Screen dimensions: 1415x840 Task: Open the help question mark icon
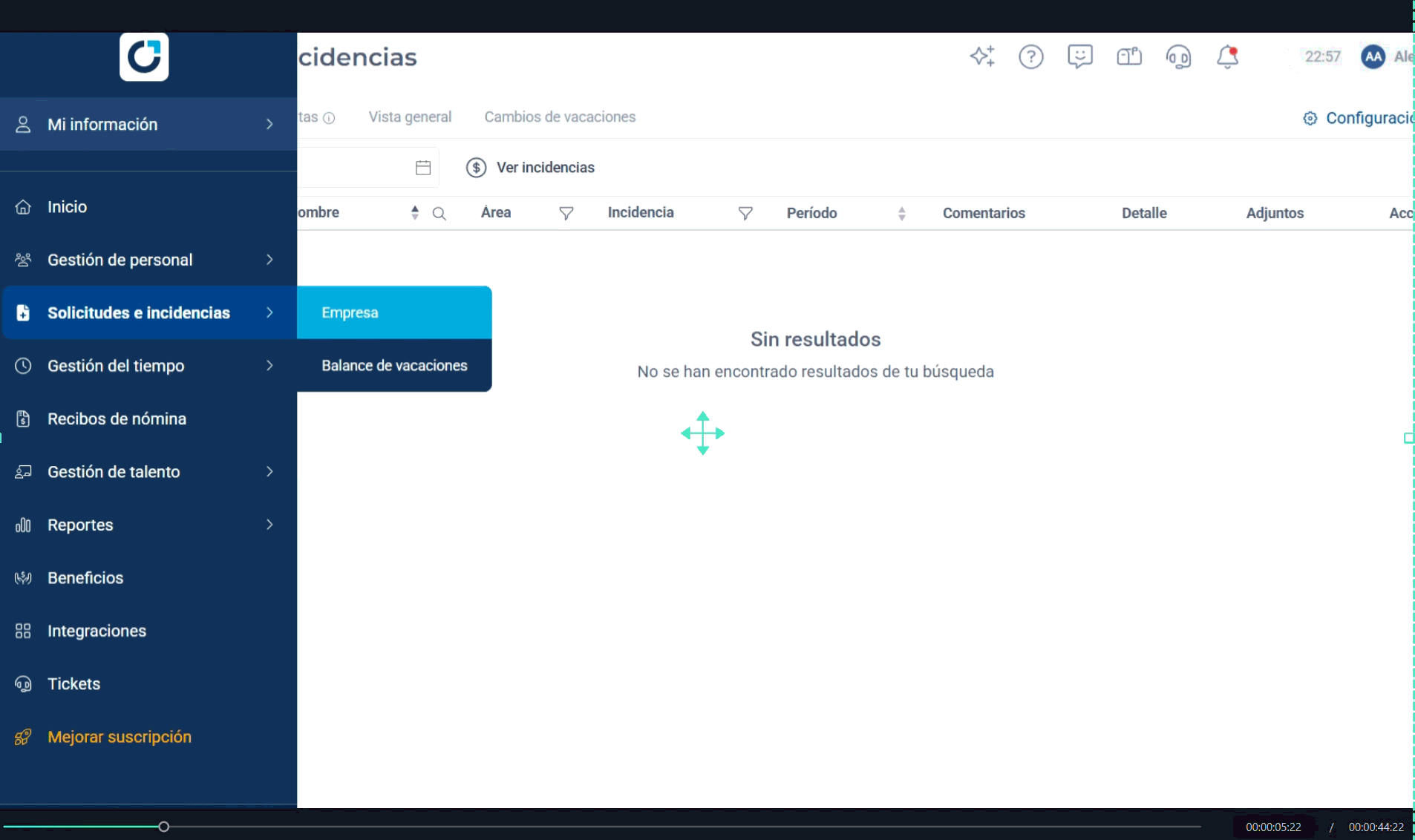tap(1030, 56)
